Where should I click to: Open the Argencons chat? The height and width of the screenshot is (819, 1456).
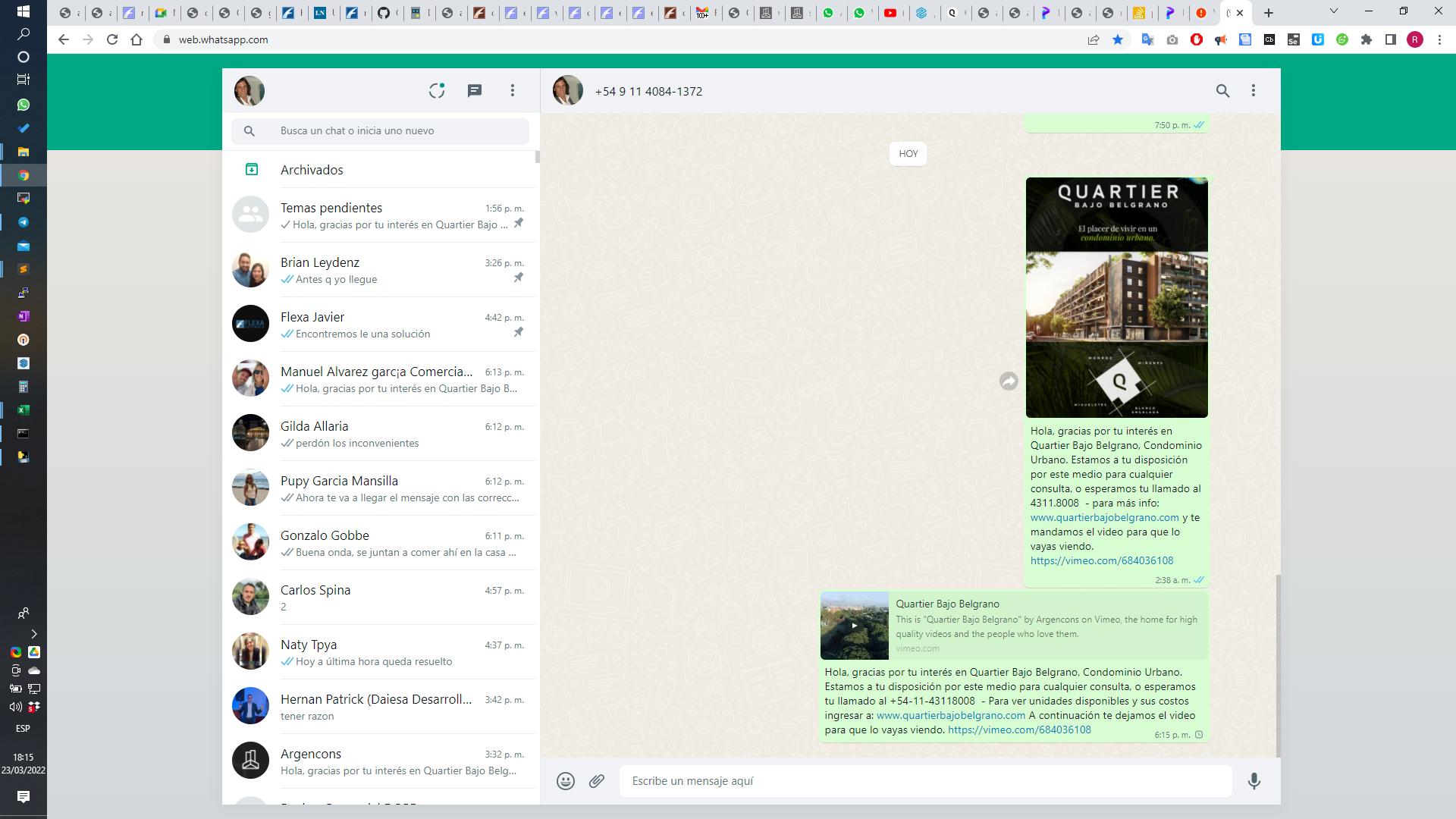pyautogui.click(x=379, y=761)
